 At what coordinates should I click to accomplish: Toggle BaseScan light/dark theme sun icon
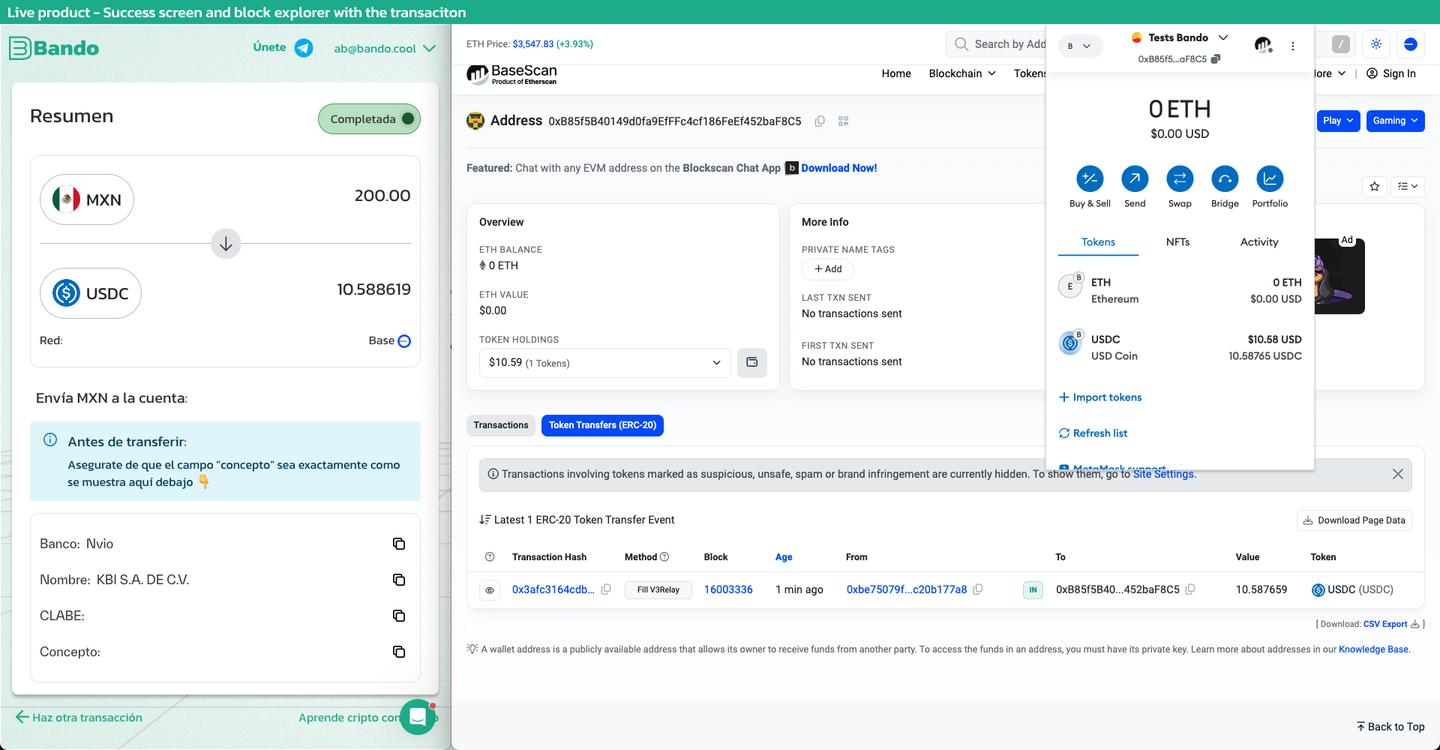pyautogui.click(x=1376, y=44)
